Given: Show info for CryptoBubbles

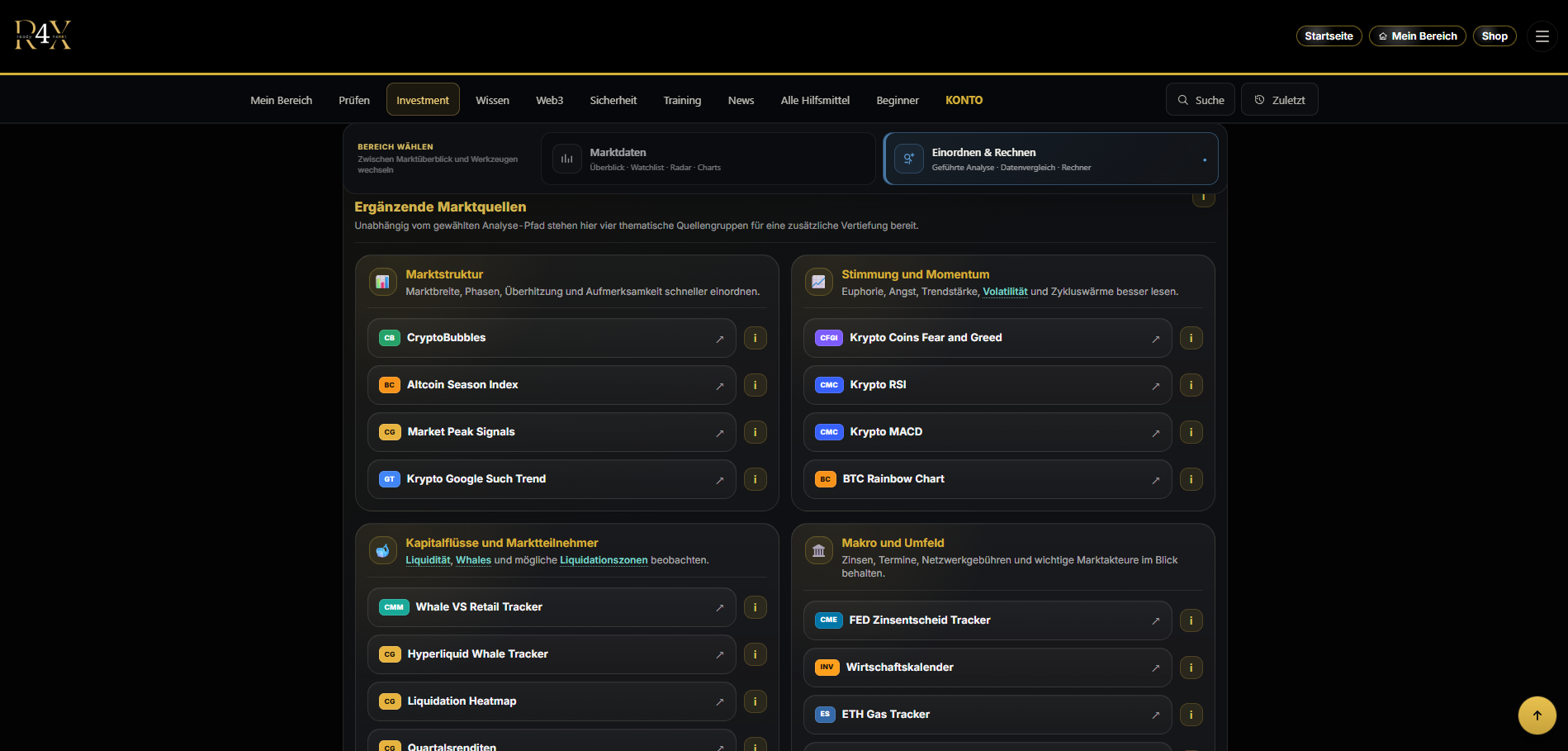Looking at the screenshot, I should [755, 338].
